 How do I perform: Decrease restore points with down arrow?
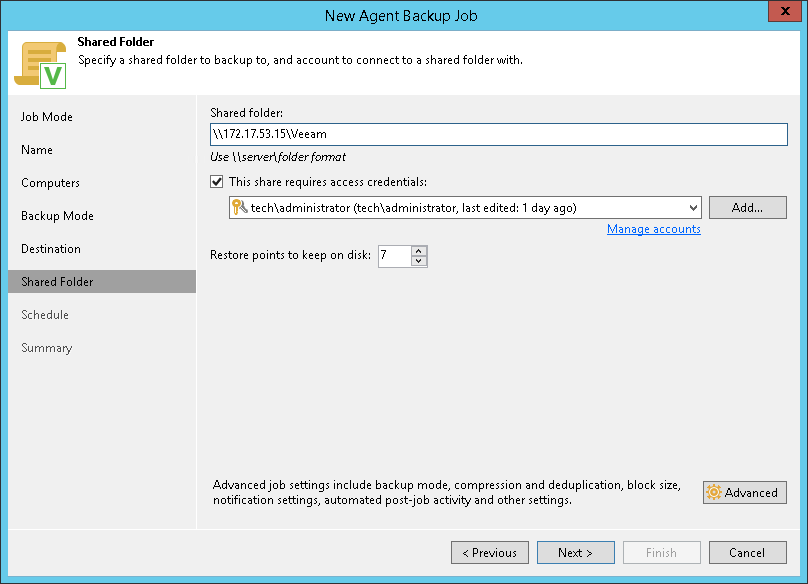point(419,261)
